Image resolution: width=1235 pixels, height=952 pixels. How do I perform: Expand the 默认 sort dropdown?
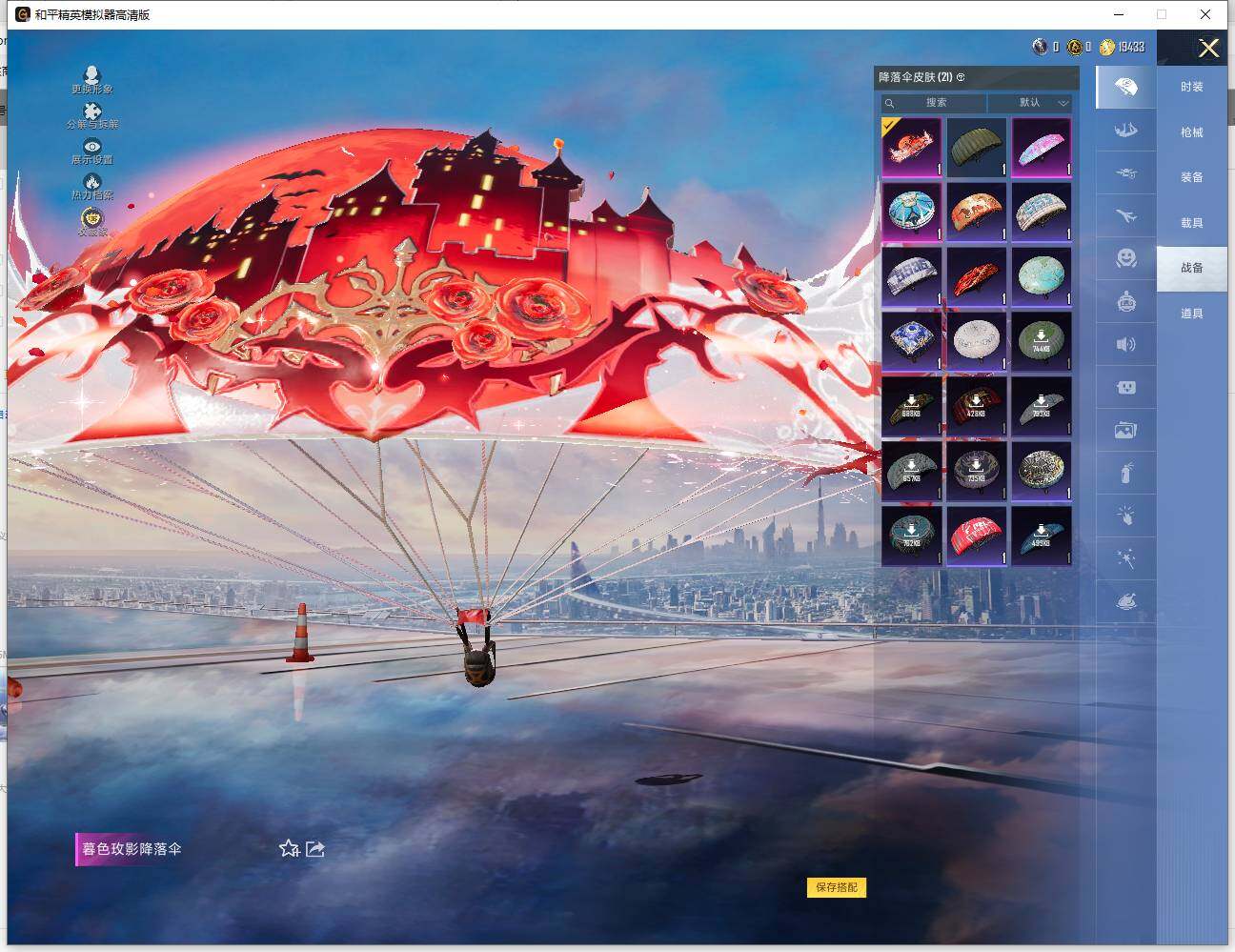point(1030,103)
